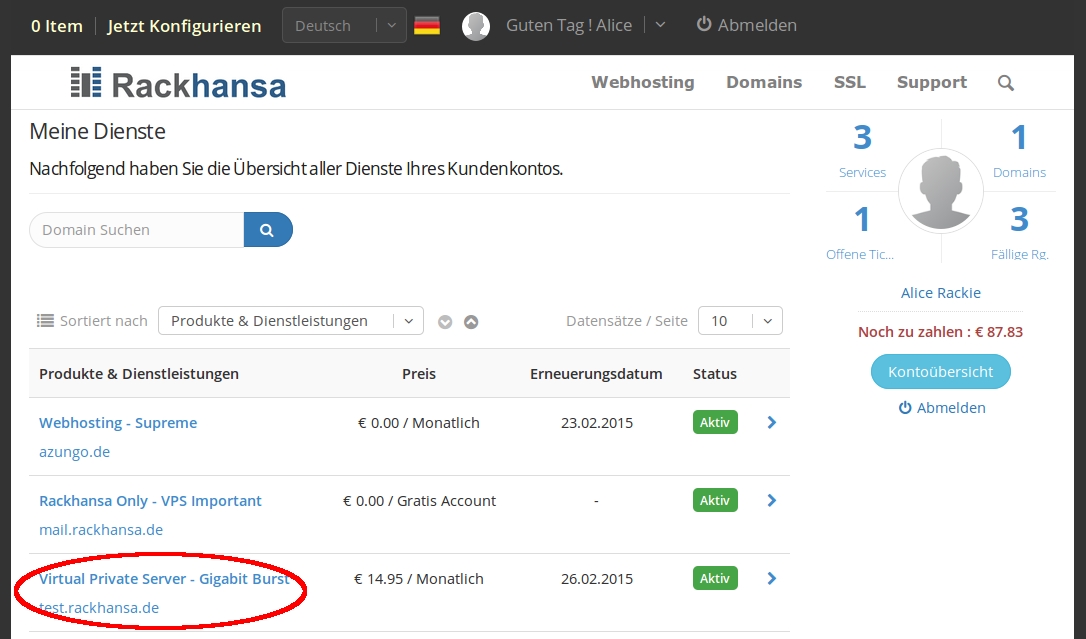
Task: Click the Erneuerungsdatum column header
Action: [596, 374]
